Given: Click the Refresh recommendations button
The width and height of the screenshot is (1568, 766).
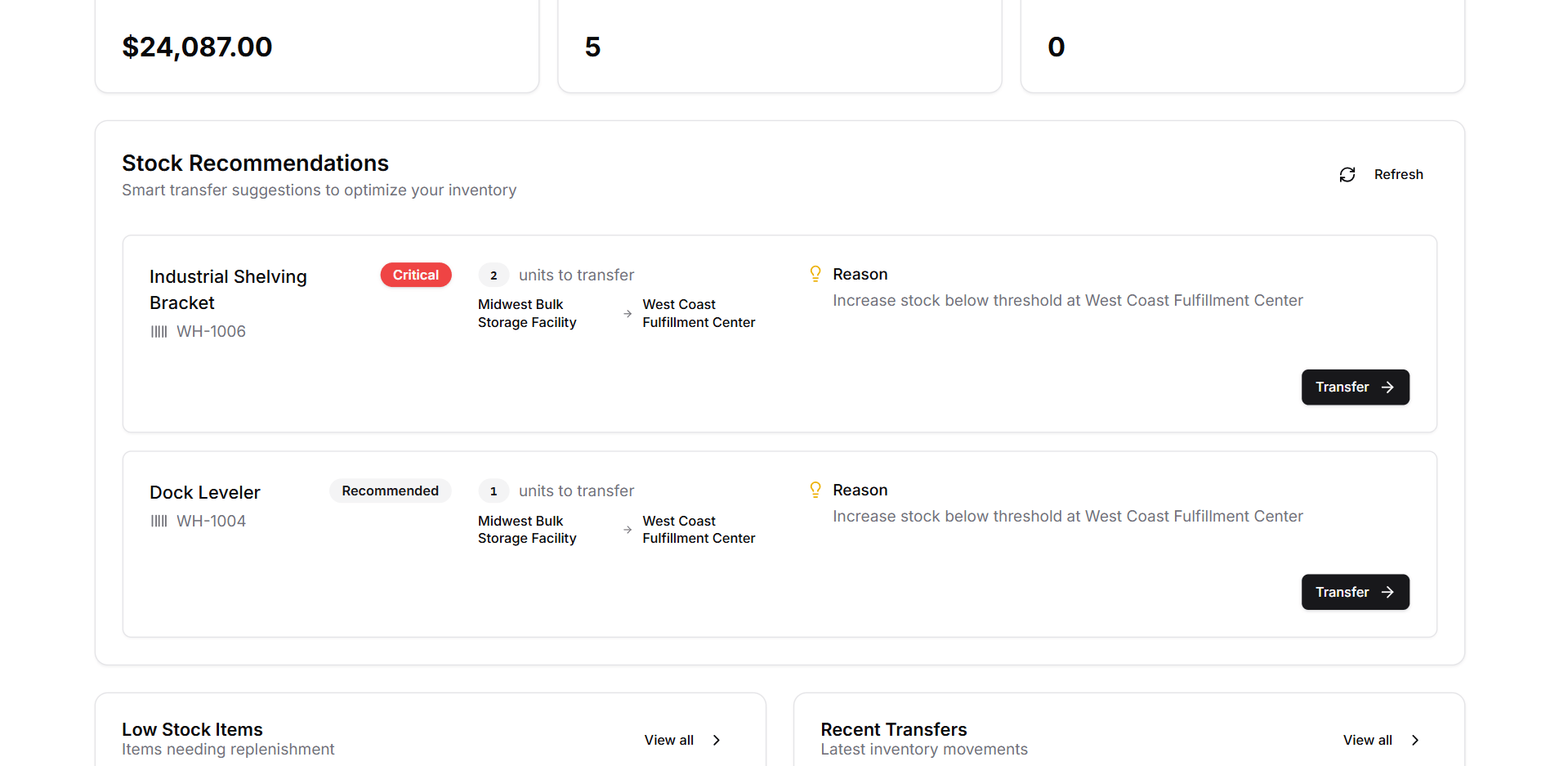Looking at the screenshot, I should [x=1381, y=175].
